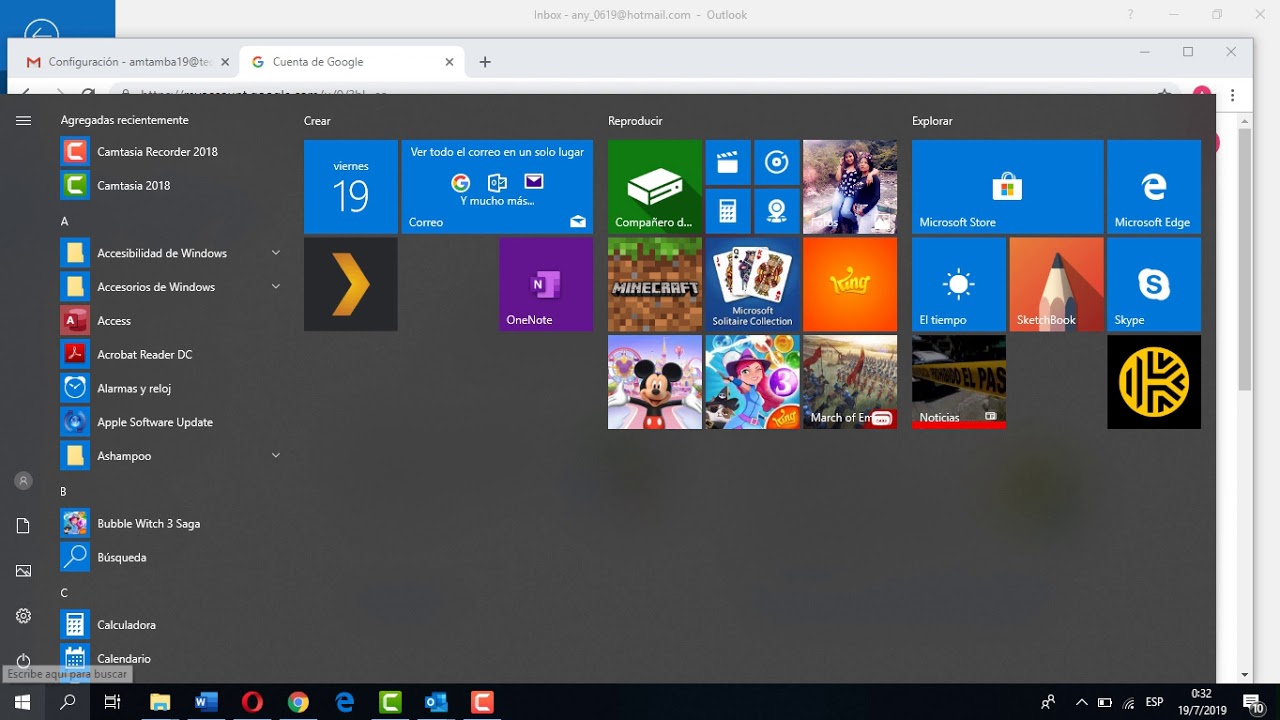Open Documents from the Start sidebar

[23, 526]
